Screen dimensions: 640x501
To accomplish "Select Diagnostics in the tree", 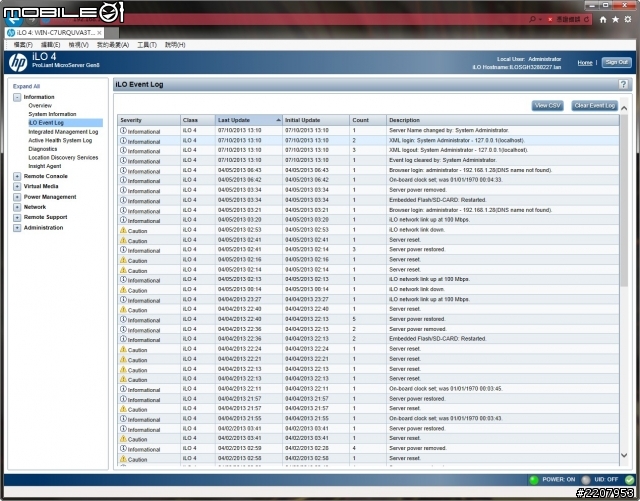I will pos(42,149).
